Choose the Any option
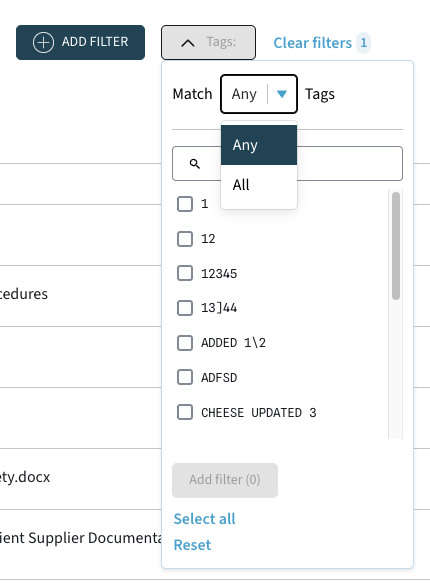 259,145
